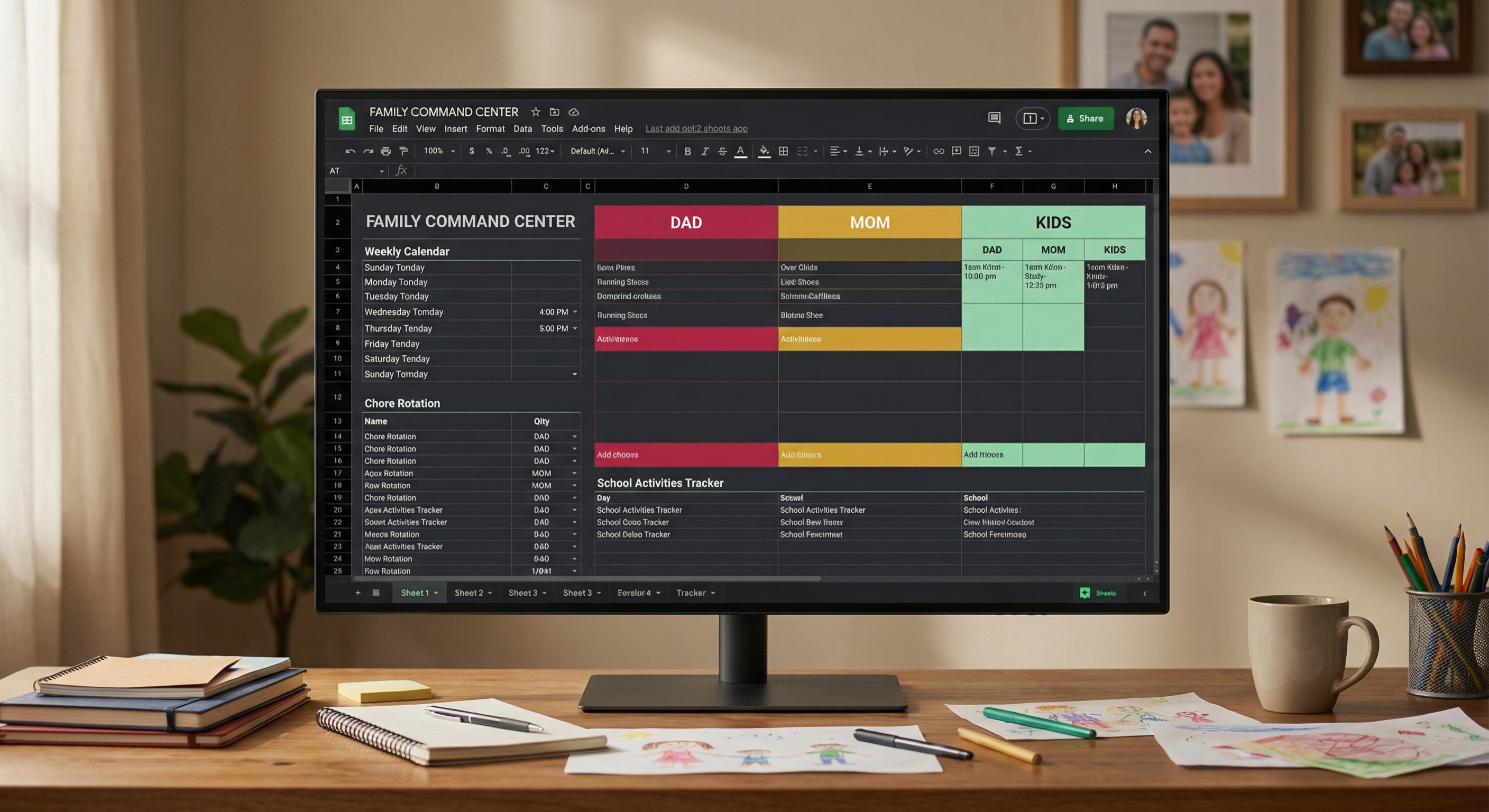Toggle italic formatting
This screenshot has width=1489, height=812.
point(705,151)
